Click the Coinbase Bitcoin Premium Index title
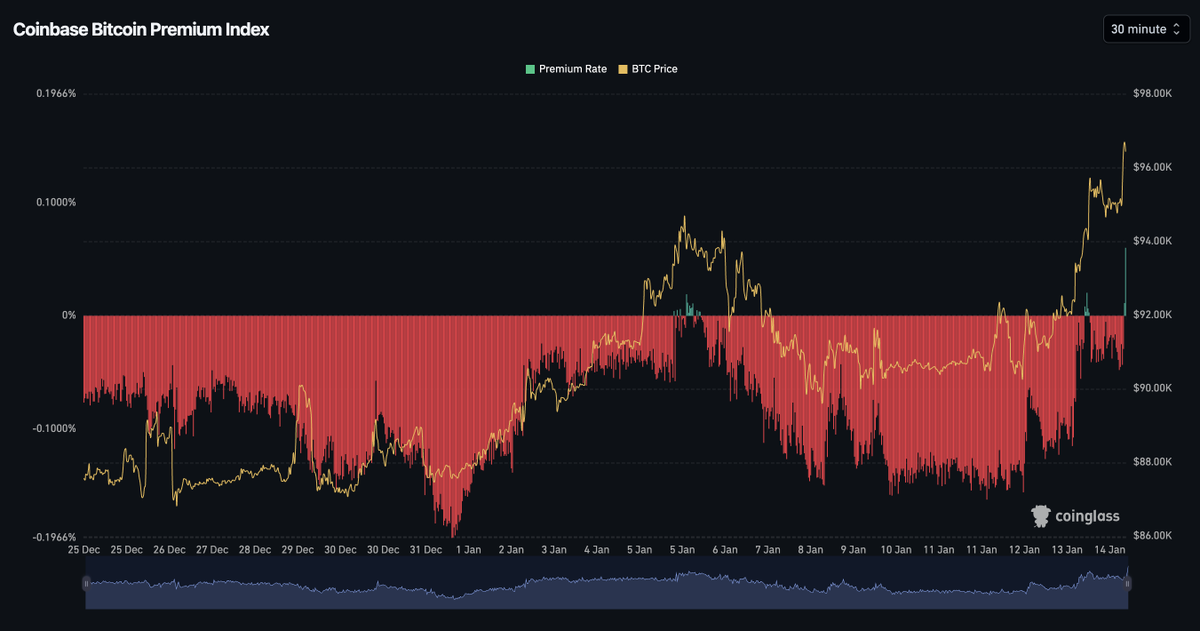 point(141,30)
